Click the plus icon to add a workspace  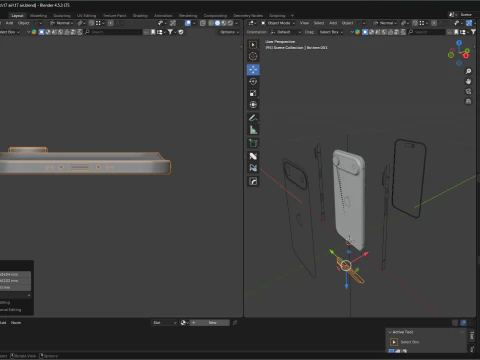(x=292, y=15)
